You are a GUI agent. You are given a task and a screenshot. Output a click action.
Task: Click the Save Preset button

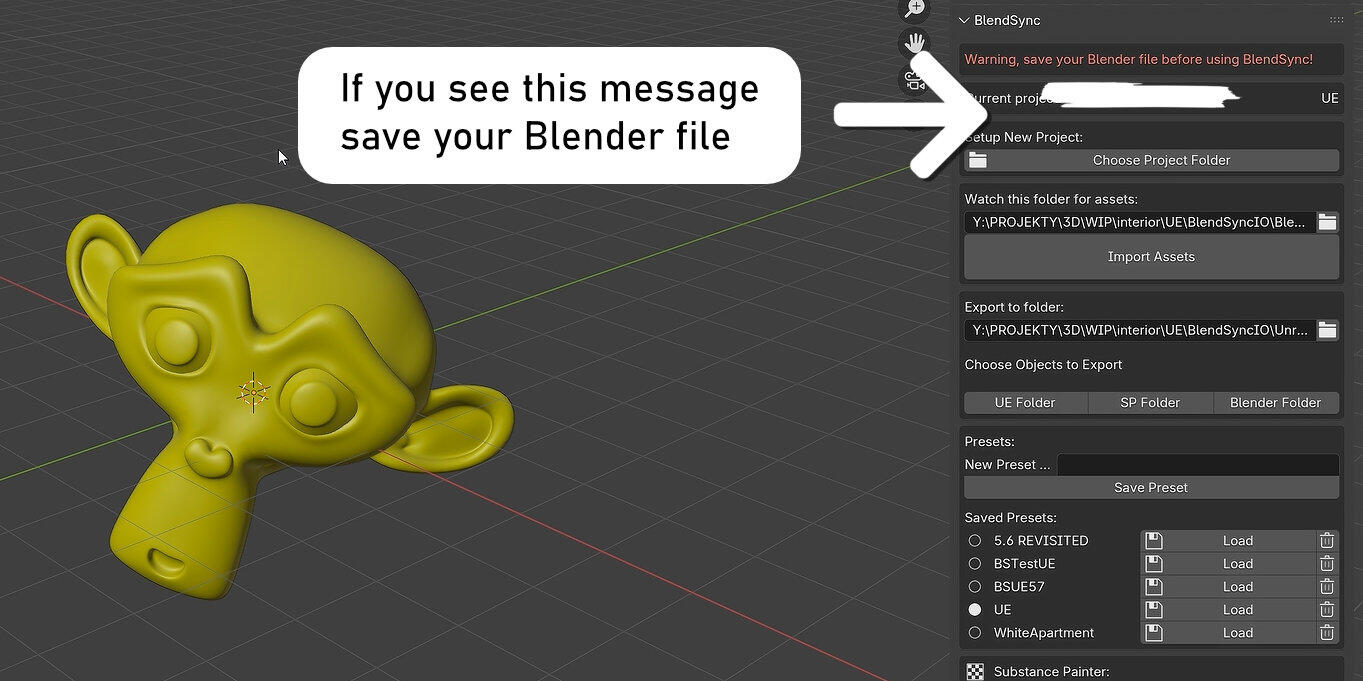pos(1151,488)
